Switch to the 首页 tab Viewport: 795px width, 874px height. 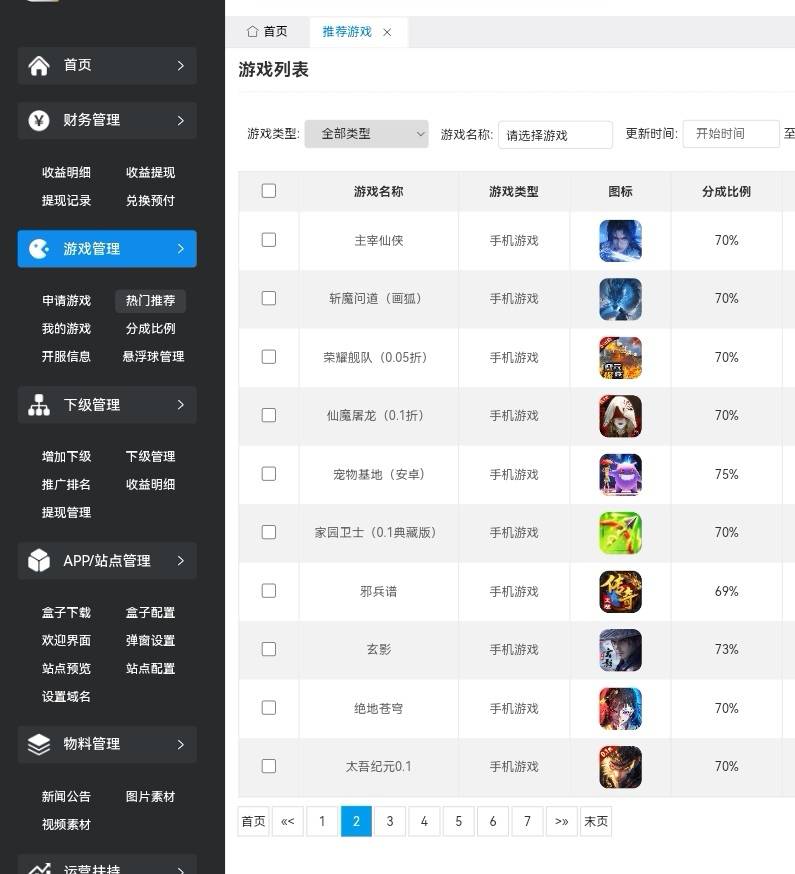pyautogui.click(x=267, y=32)
